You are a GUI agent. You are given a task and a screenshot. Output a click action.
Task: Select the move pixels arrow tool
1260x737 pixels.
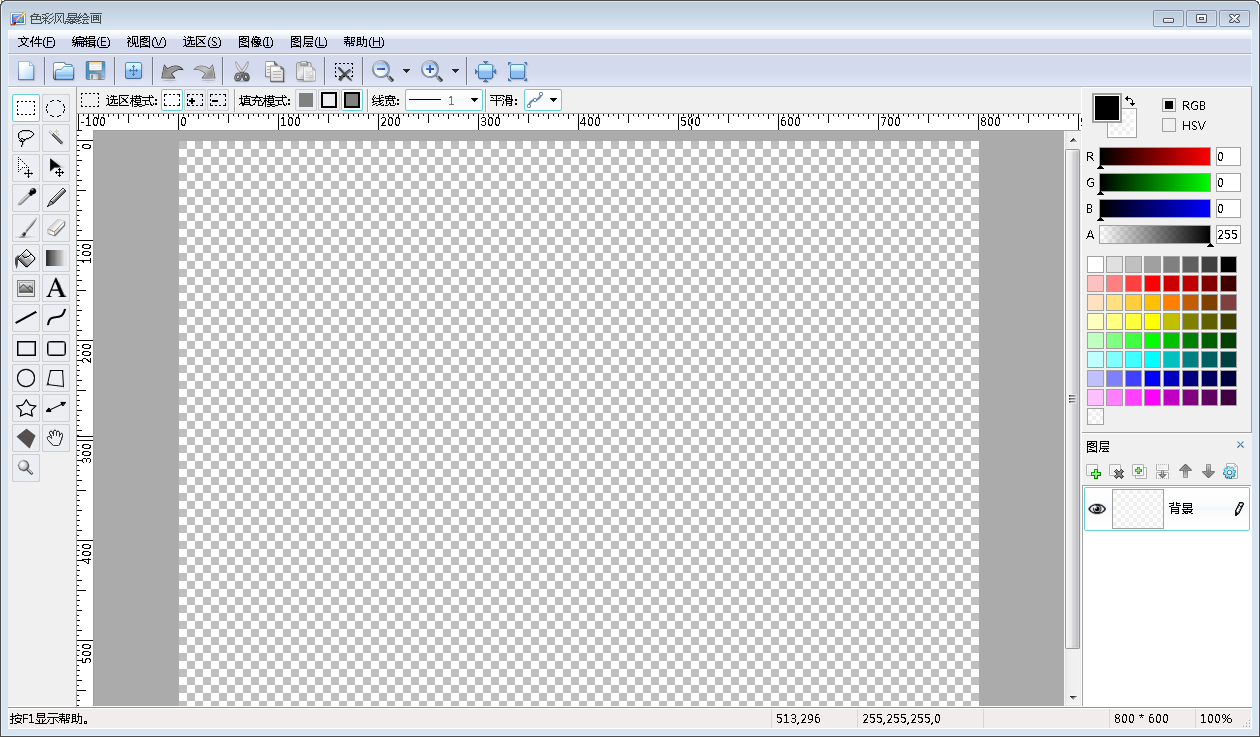pos(56,168)
